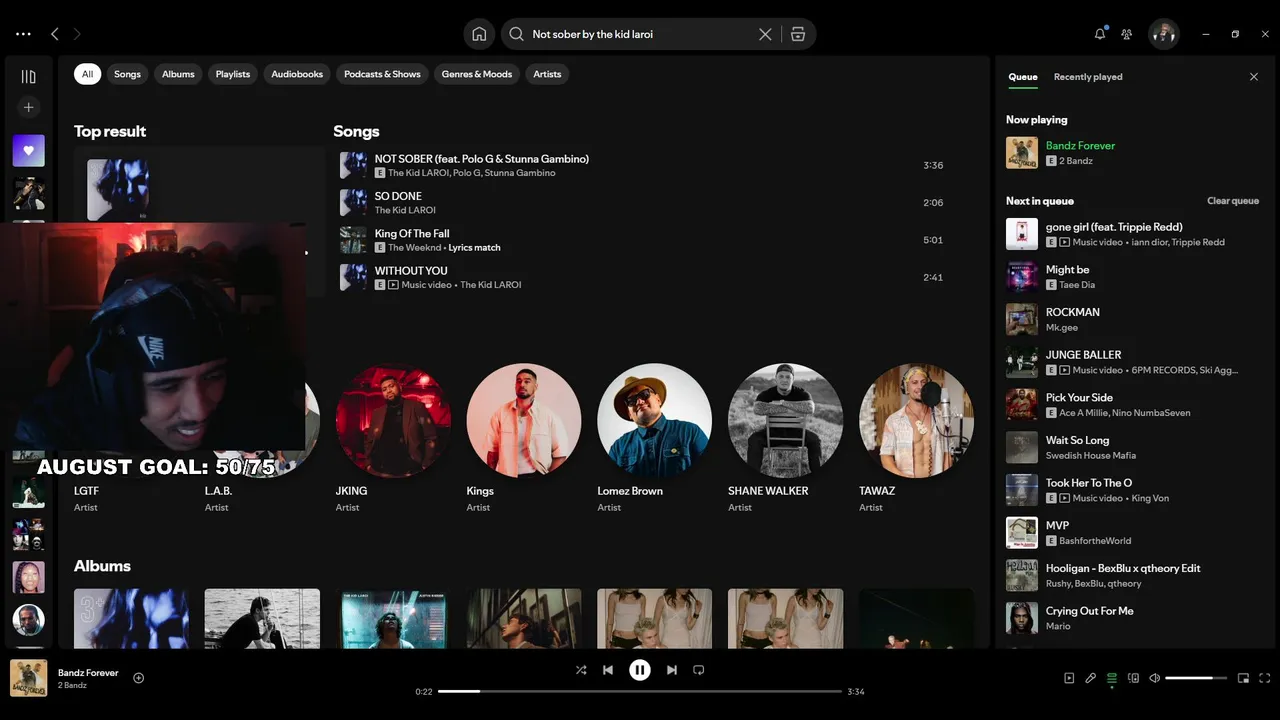Enter full screen mode
1280x720 pixels.
click(1265, 678)
